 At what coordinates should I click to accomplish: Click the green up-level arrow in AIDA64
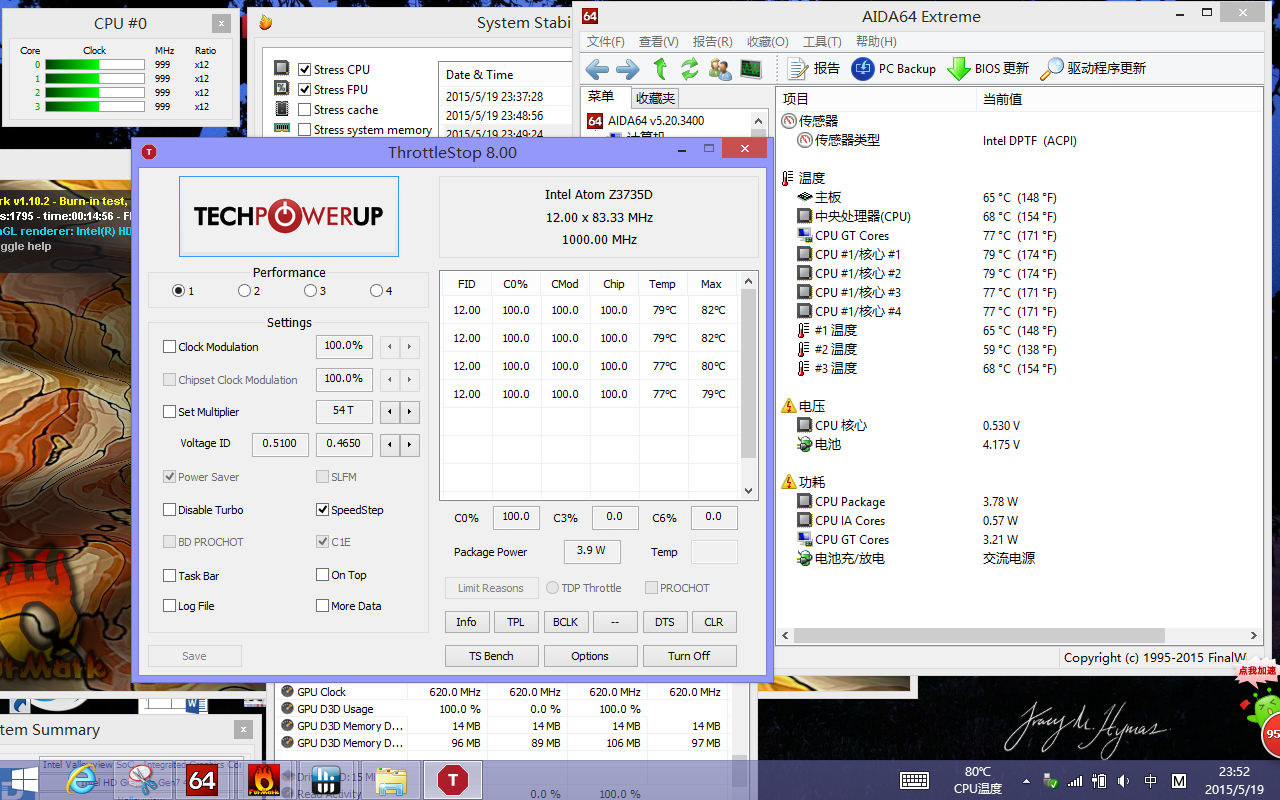pos(660,69)
